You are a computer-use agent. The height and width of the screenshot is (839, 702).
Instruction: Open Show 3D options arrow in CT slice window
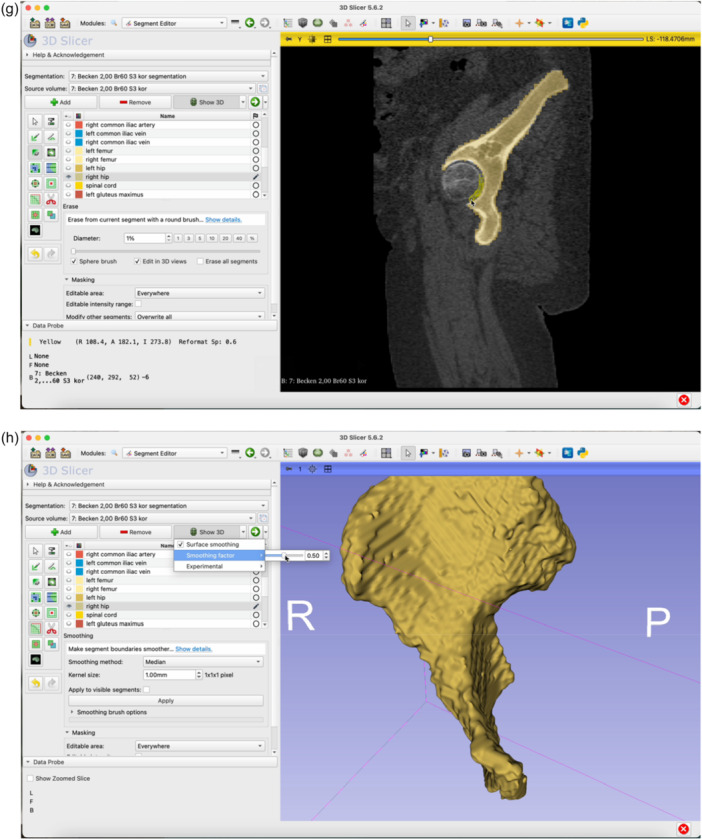click(x=242, y=102)
